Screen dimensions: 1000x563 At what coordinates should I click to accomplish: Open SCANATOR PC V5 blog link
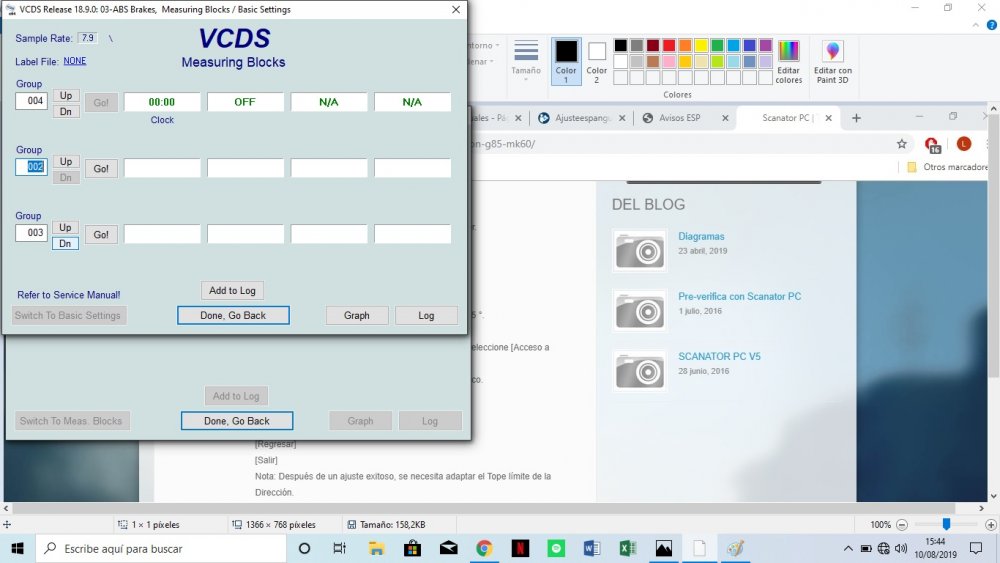tap(719, 356)
